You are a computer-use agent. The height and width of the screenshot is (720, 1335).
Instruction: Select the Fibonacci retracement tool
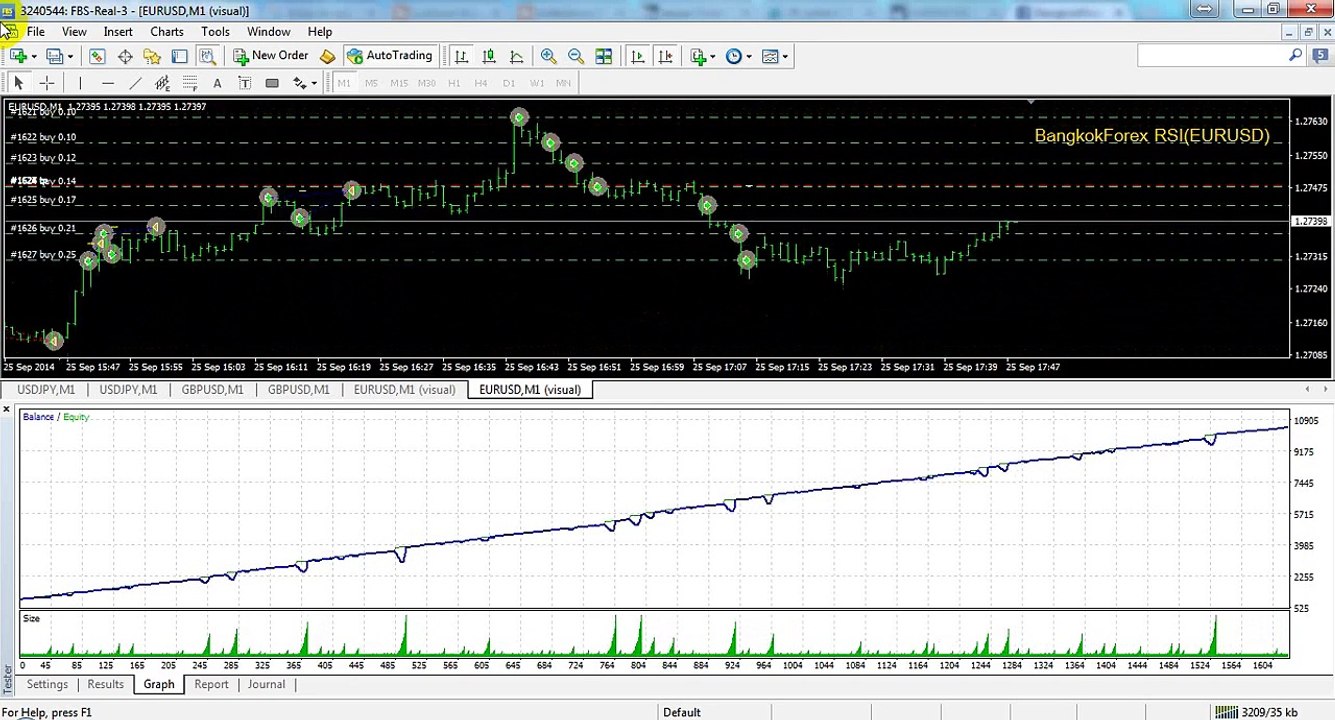tap(190, 83)
